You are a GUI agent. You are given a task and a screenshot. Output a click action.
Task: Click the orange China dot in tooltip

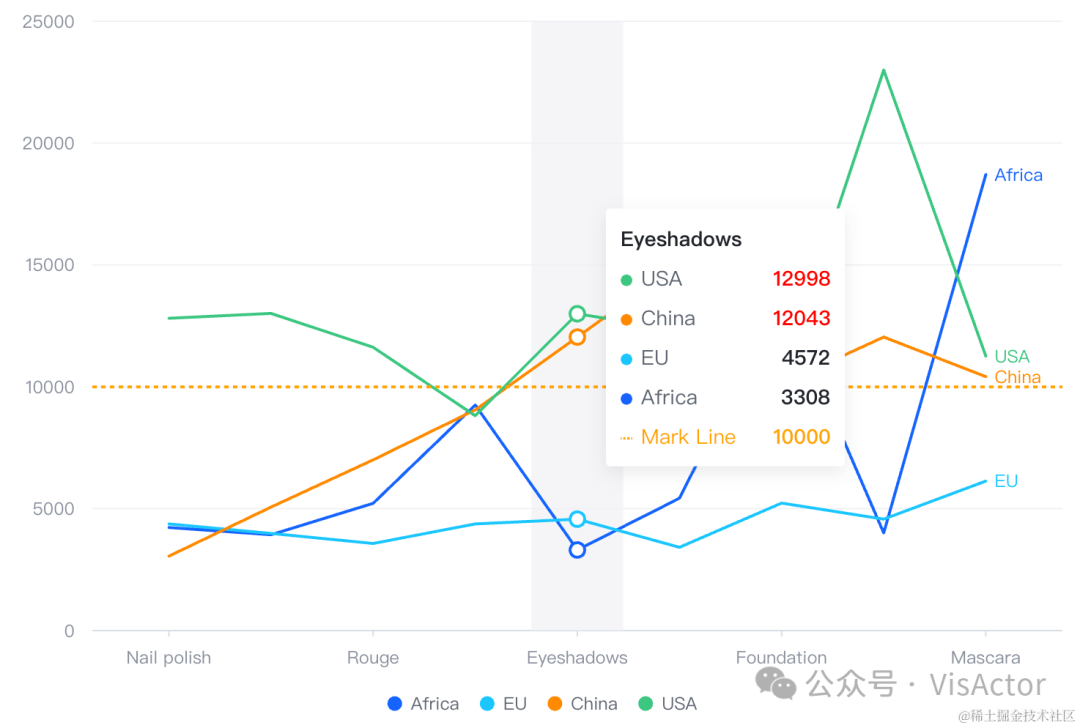[x=627, y=319]
